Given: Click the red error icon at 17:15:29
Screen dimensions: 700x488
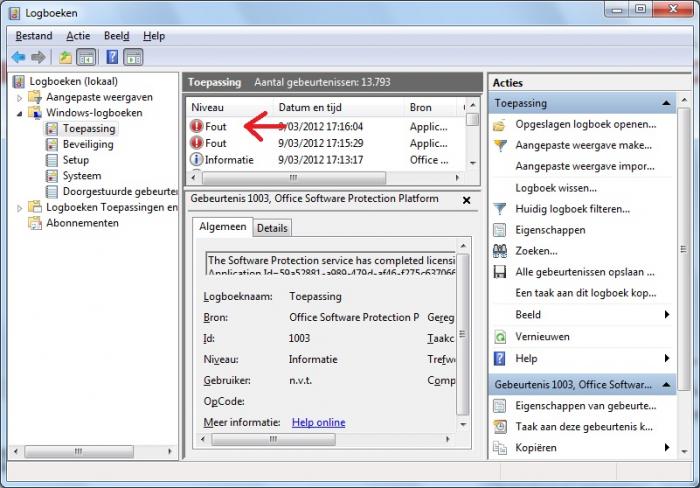Looking at the screenshot, I should 196,143.
